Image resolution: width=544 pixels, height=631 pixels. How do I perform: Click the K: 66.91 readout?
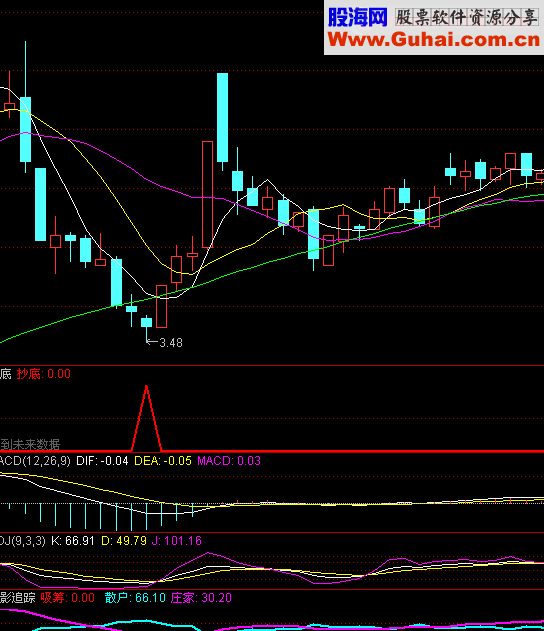click(73, 541)
